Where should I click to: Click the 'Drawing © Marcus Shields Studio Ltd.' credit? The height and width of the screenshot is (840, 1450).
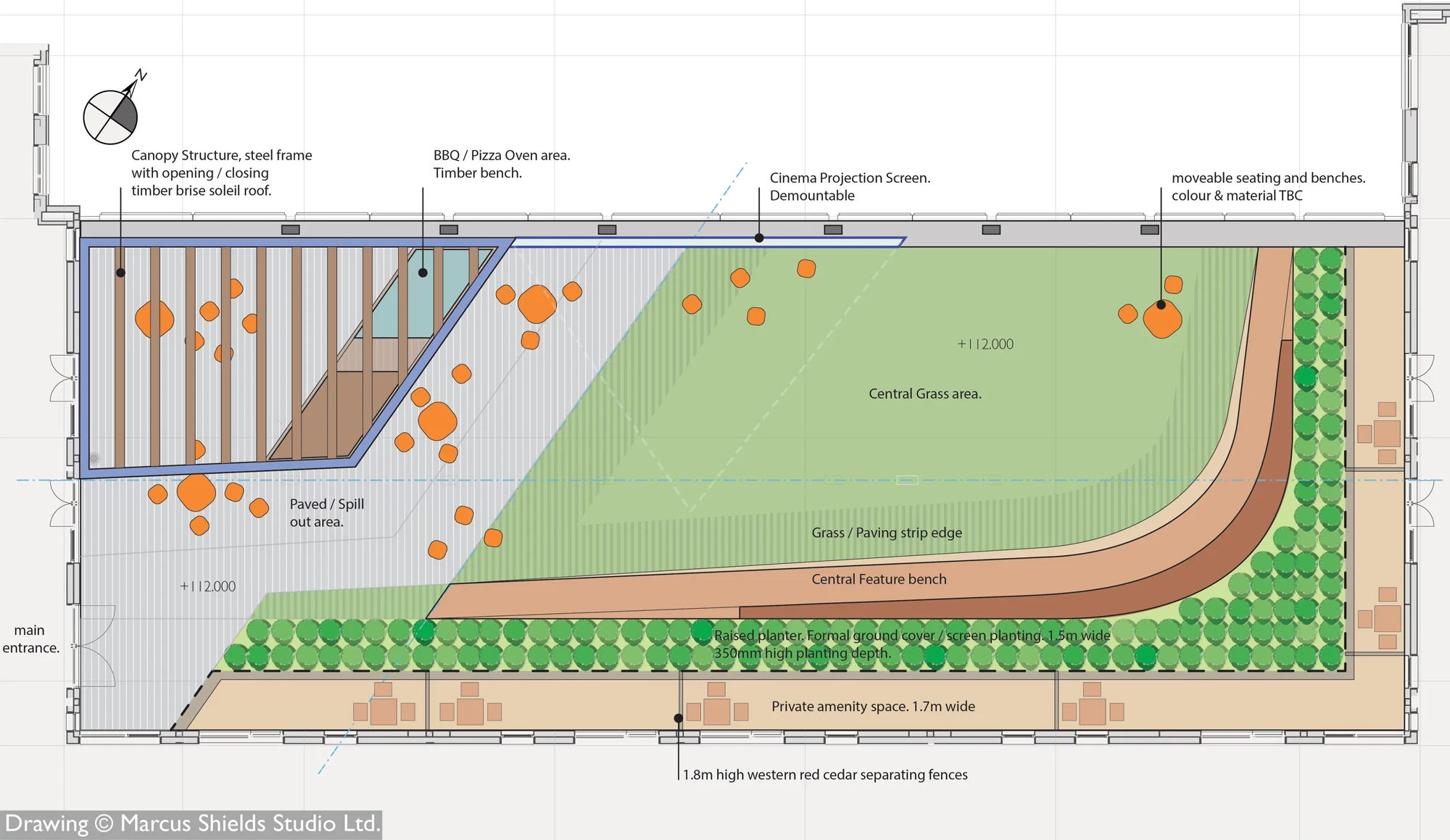point(191,824)
